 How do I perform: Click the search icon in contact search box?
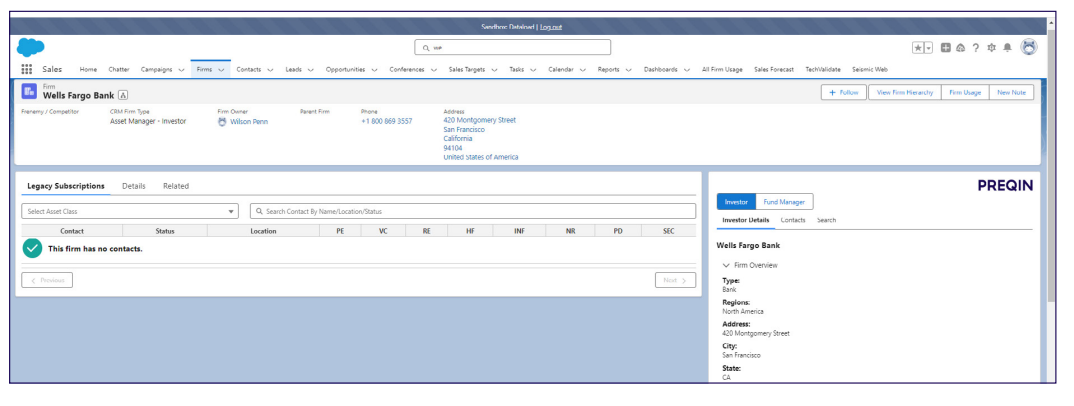pyautogui.click(x=260, y=212)
